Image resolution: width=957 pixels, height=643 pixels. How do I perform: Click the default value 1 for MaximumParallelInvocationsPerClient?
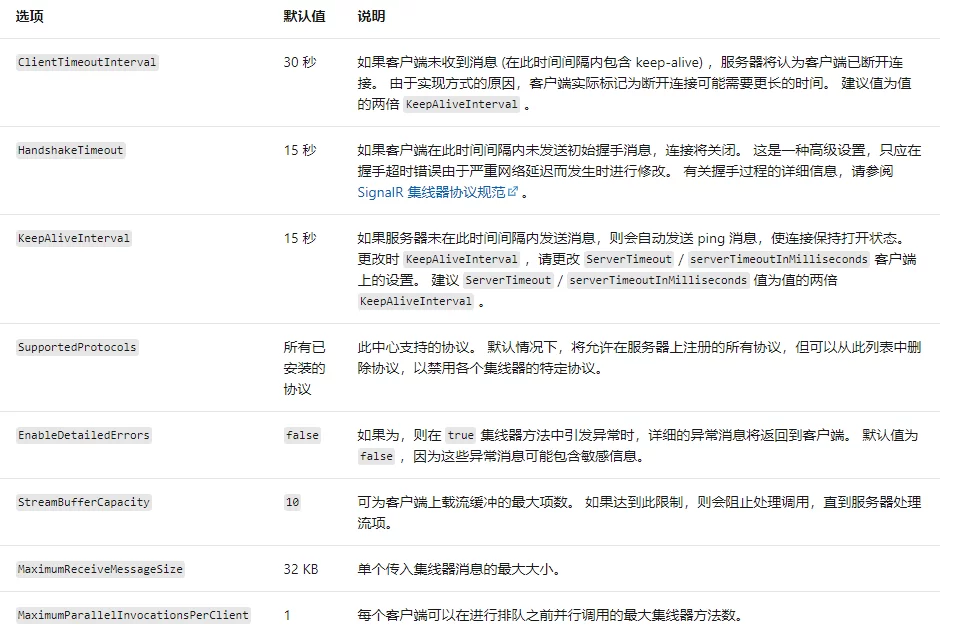tap(287, 615)
